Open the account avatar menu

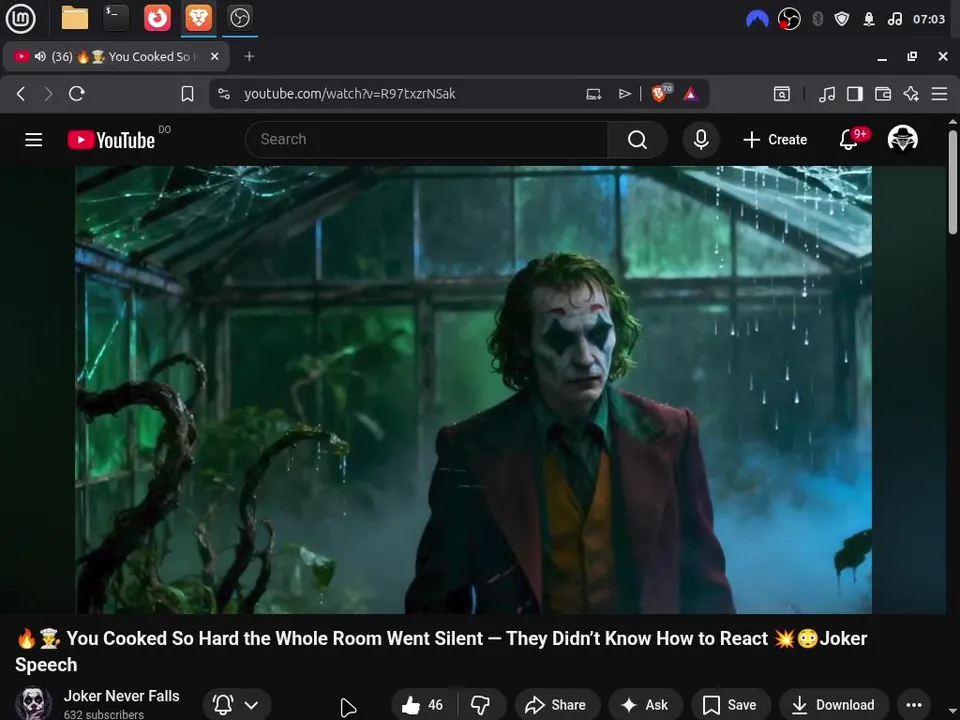pos(902,138)
